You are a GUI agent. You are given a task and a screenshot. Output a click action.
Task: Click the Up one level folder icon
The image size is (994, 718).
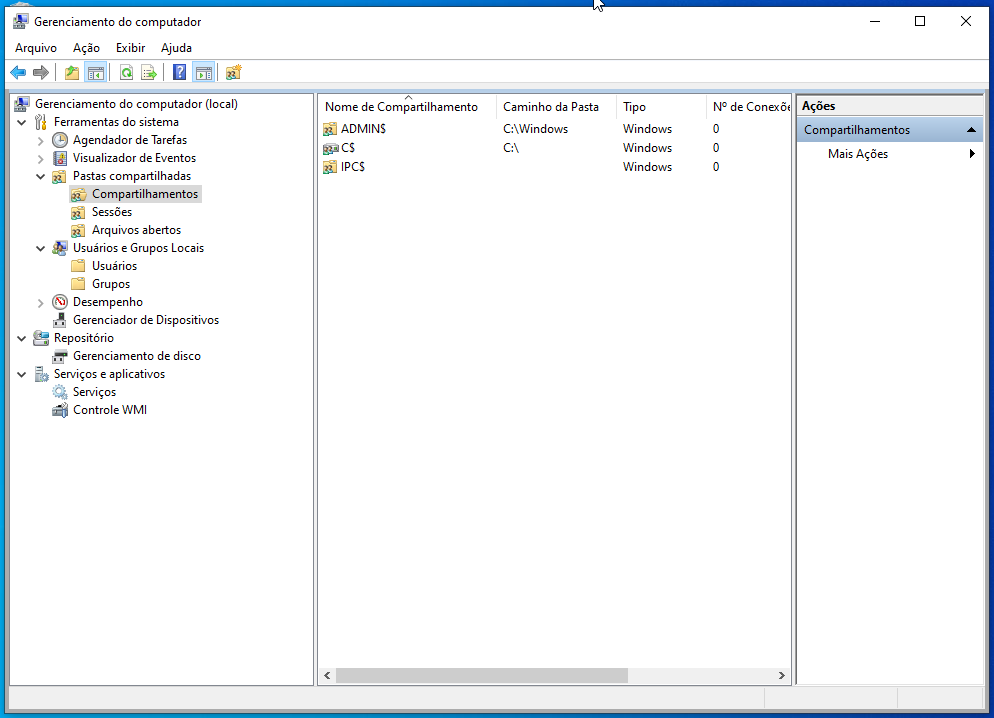[x=72, y=73]
